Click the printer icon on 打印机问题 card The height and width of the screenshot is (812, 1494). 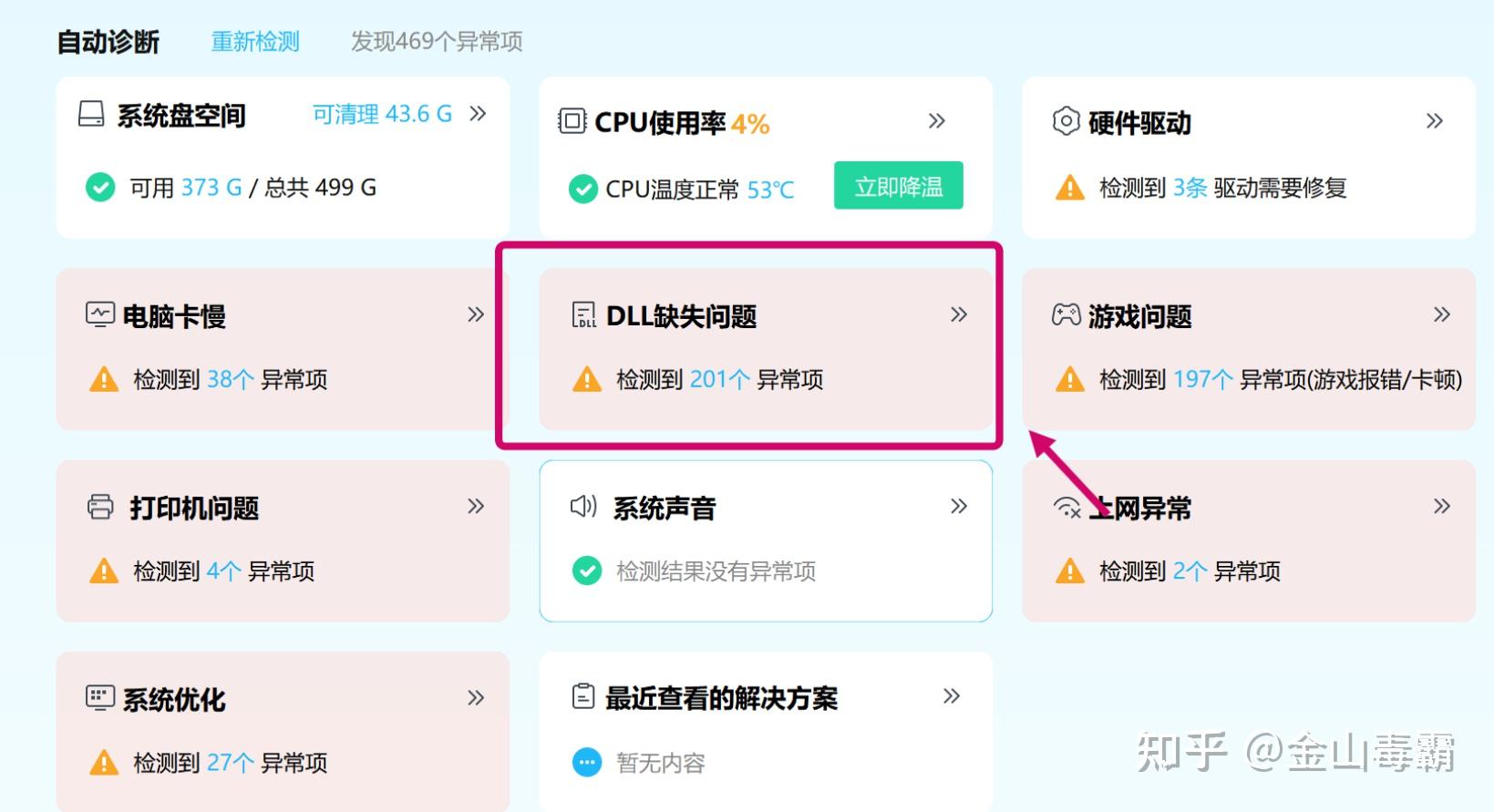[x=100, y=506]
